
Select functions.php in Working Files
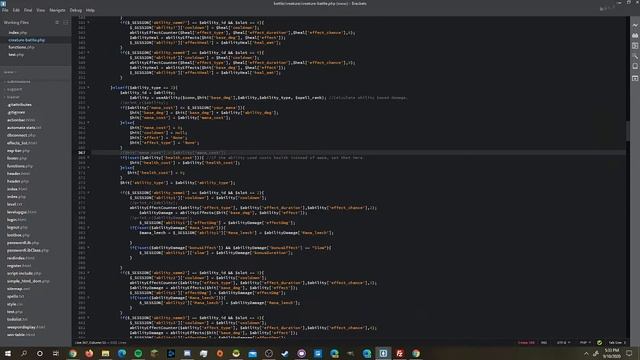point(21,47)
